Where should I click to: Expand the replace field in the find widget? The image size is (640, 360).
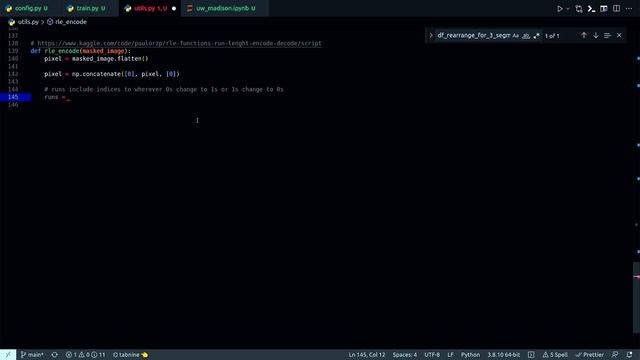(x=431, y=36)
